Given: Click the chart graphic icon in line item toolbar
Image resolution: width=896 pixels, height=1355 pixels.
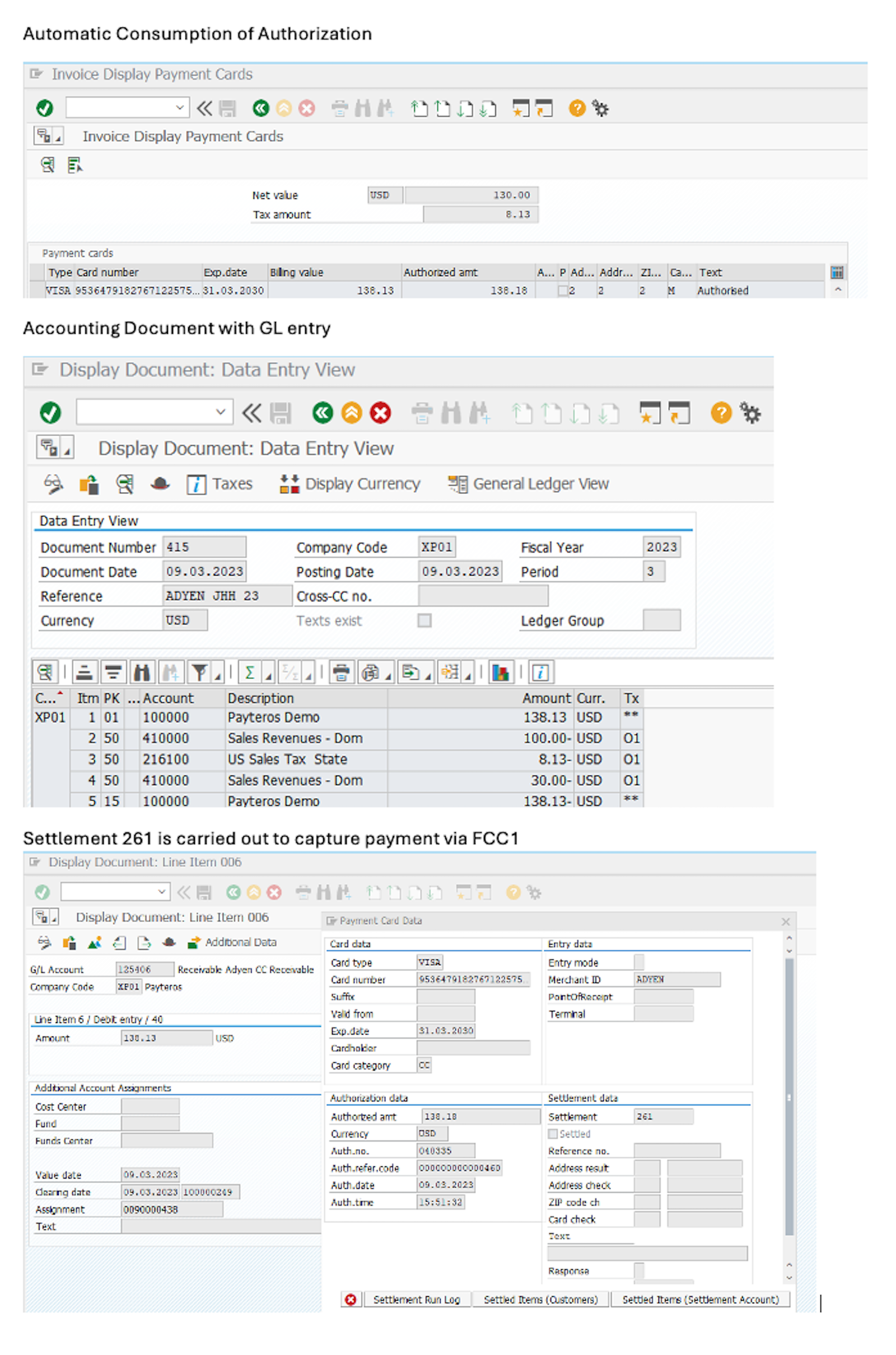Looking at the screenshot, I should [x=500, y=672].
